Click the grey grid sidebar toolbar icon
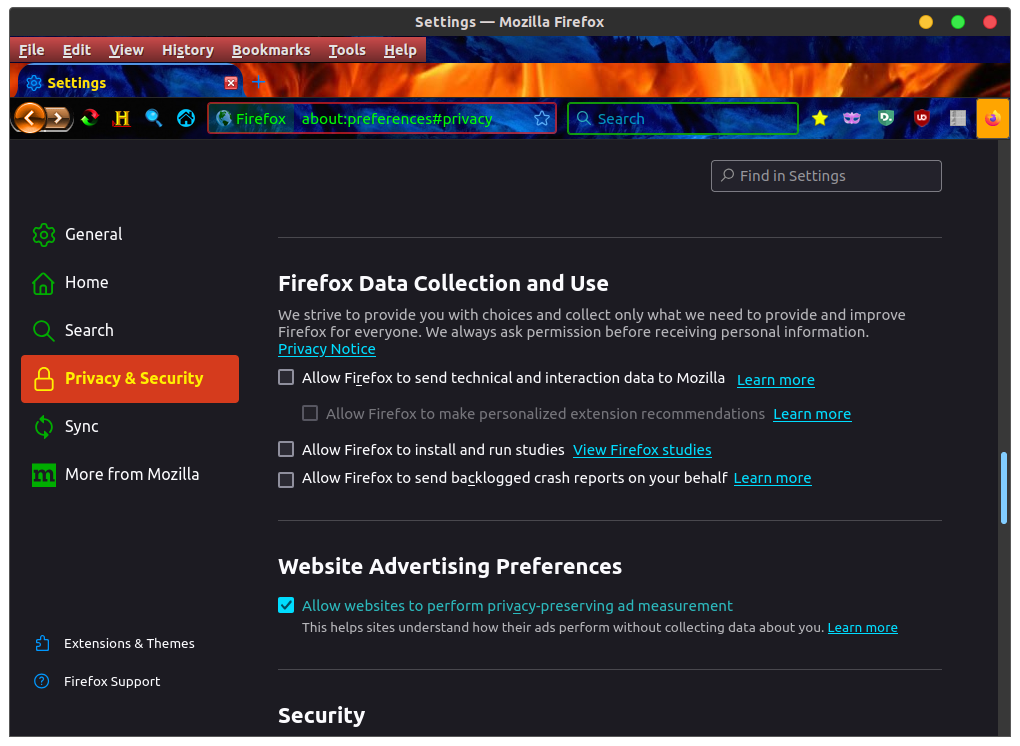This screenshot has height=746, width=1020. pos(958,118)
